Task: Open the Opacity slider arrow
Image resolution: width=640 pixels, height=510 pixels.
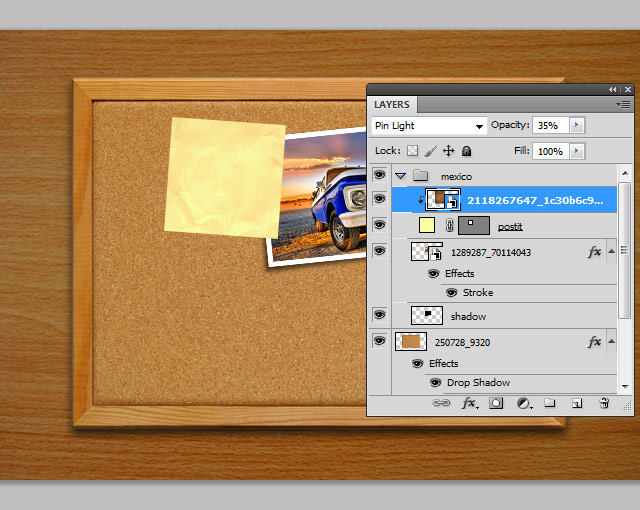Action: tap(576, 126)
